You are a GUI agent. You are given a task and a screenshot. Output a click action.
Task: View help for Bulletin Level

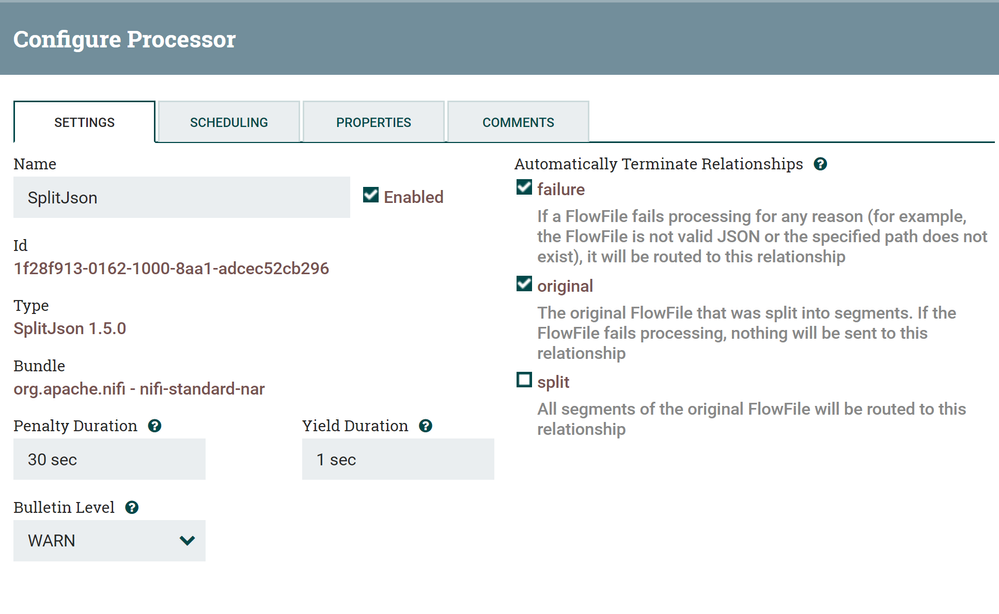tap(131, 507)
